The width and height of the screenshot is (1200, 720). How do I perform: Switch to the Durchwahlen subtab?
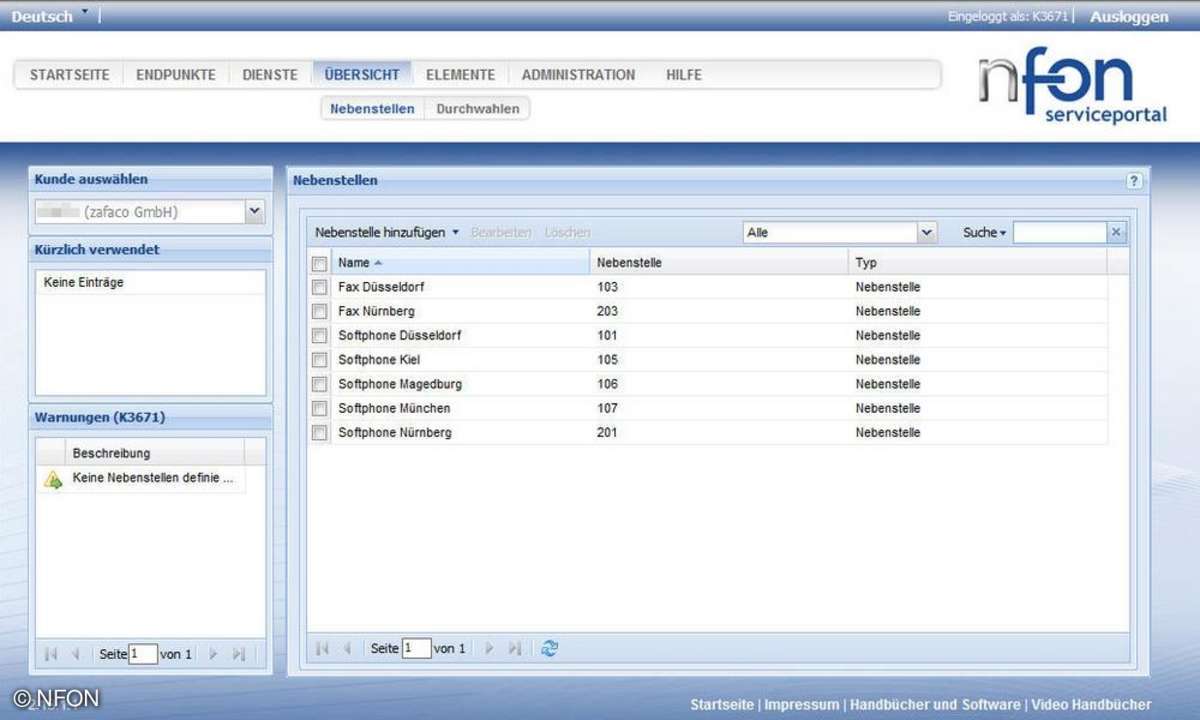click(x=478, y=109)
